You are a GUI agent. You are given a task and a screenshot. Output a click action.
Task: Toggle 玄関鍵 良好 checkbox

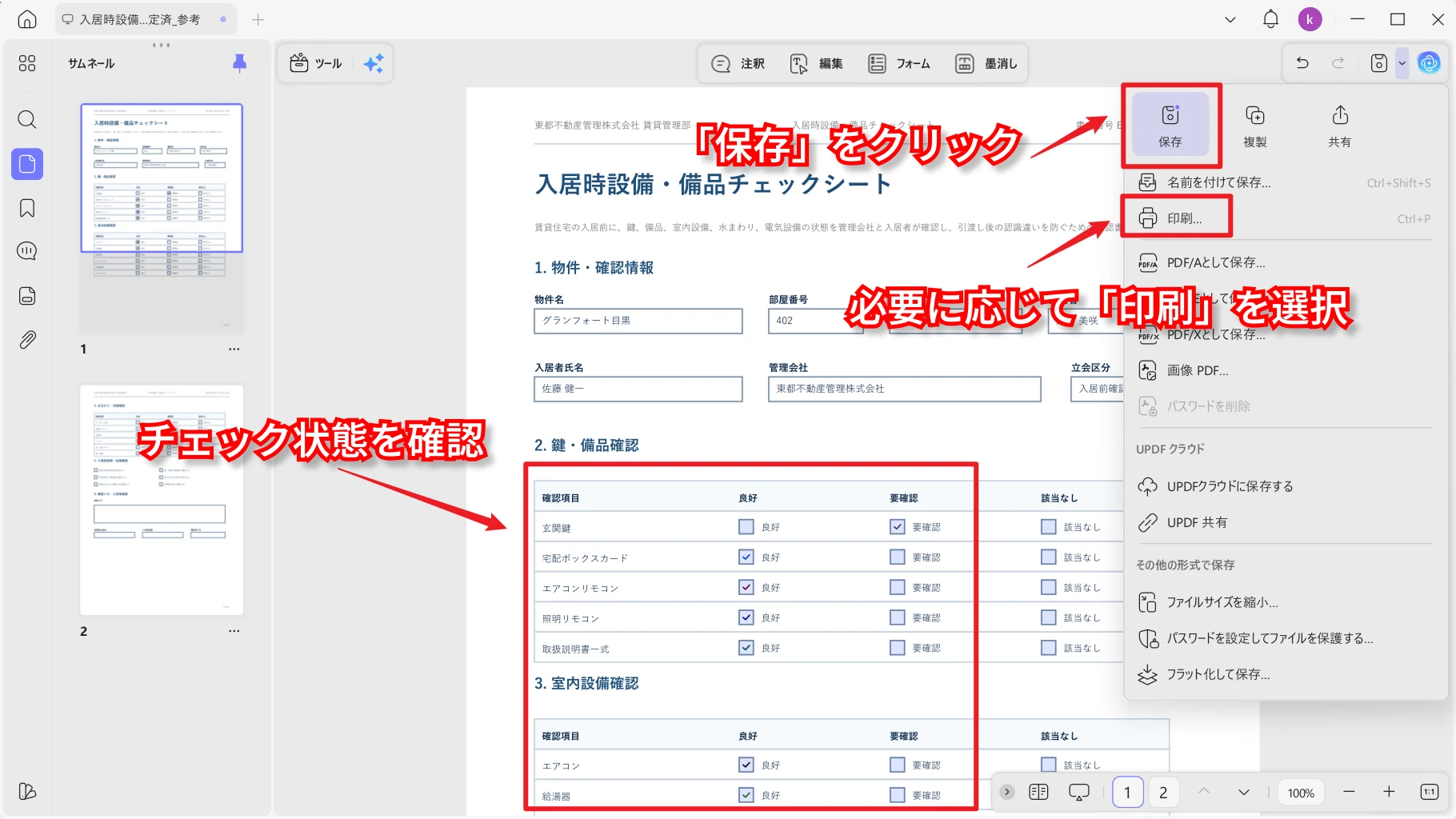click(746, 526)
